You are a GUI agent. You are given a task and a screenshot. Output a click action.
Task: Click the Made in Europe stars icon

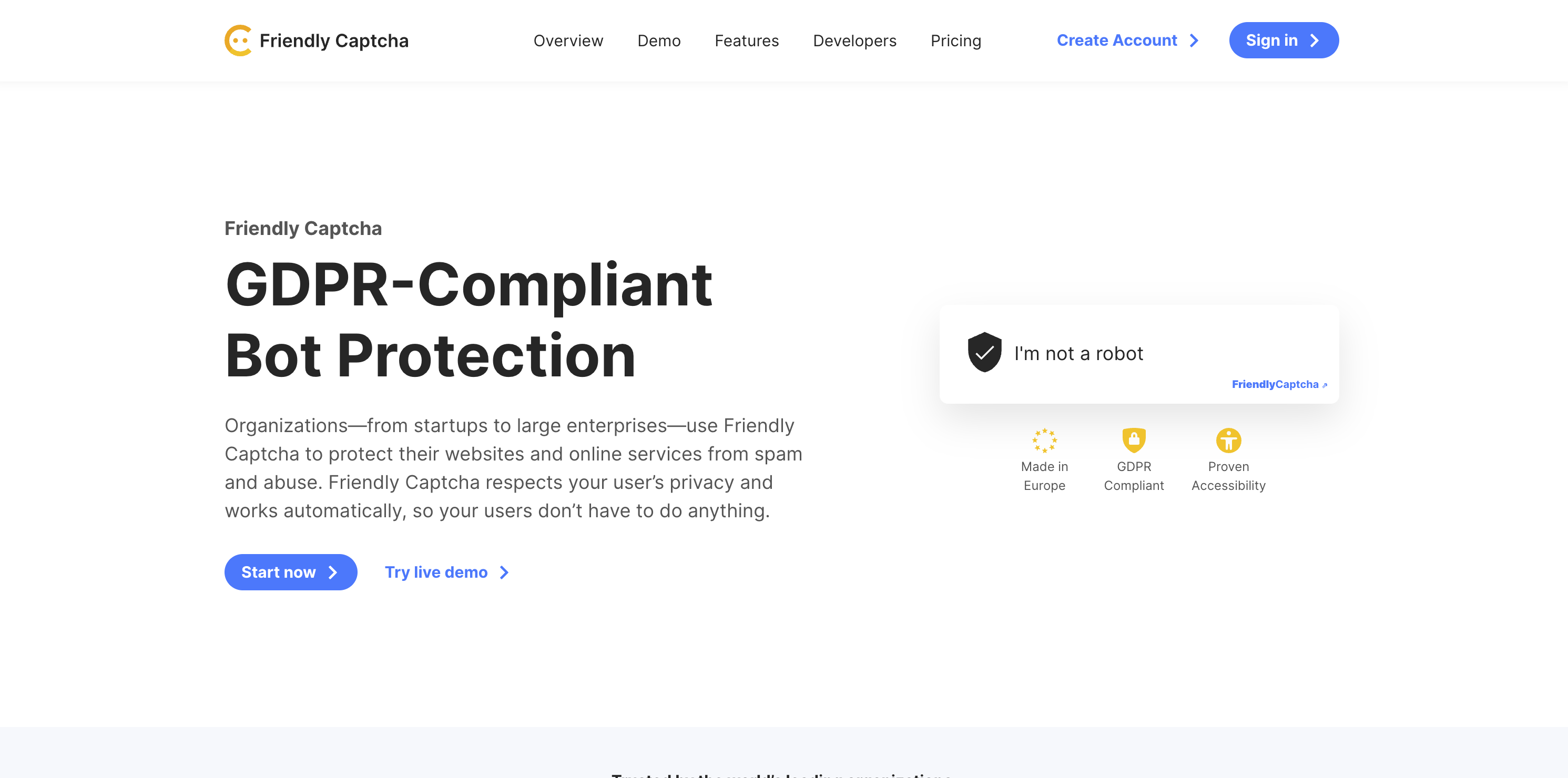coord(1044,439)
